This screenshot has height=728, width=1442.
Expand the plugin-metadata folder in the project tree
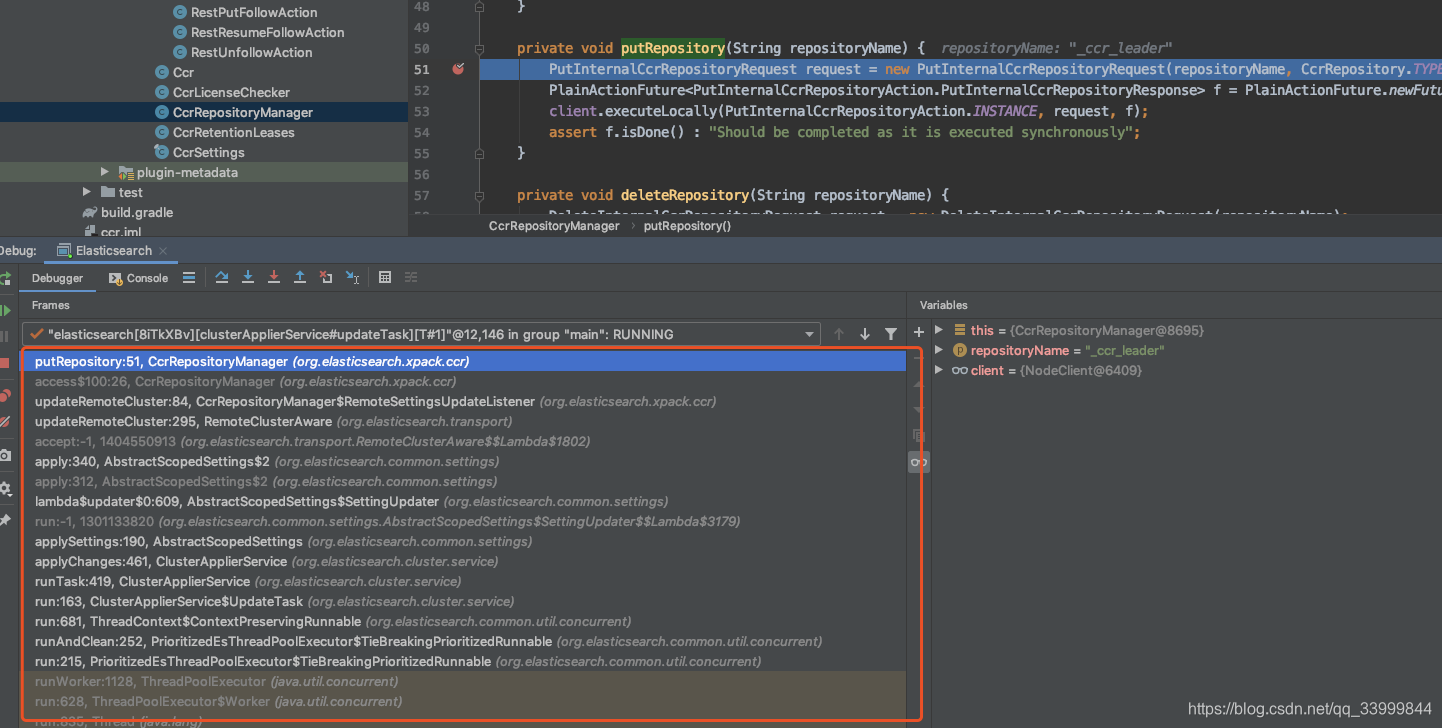[105, 171]
